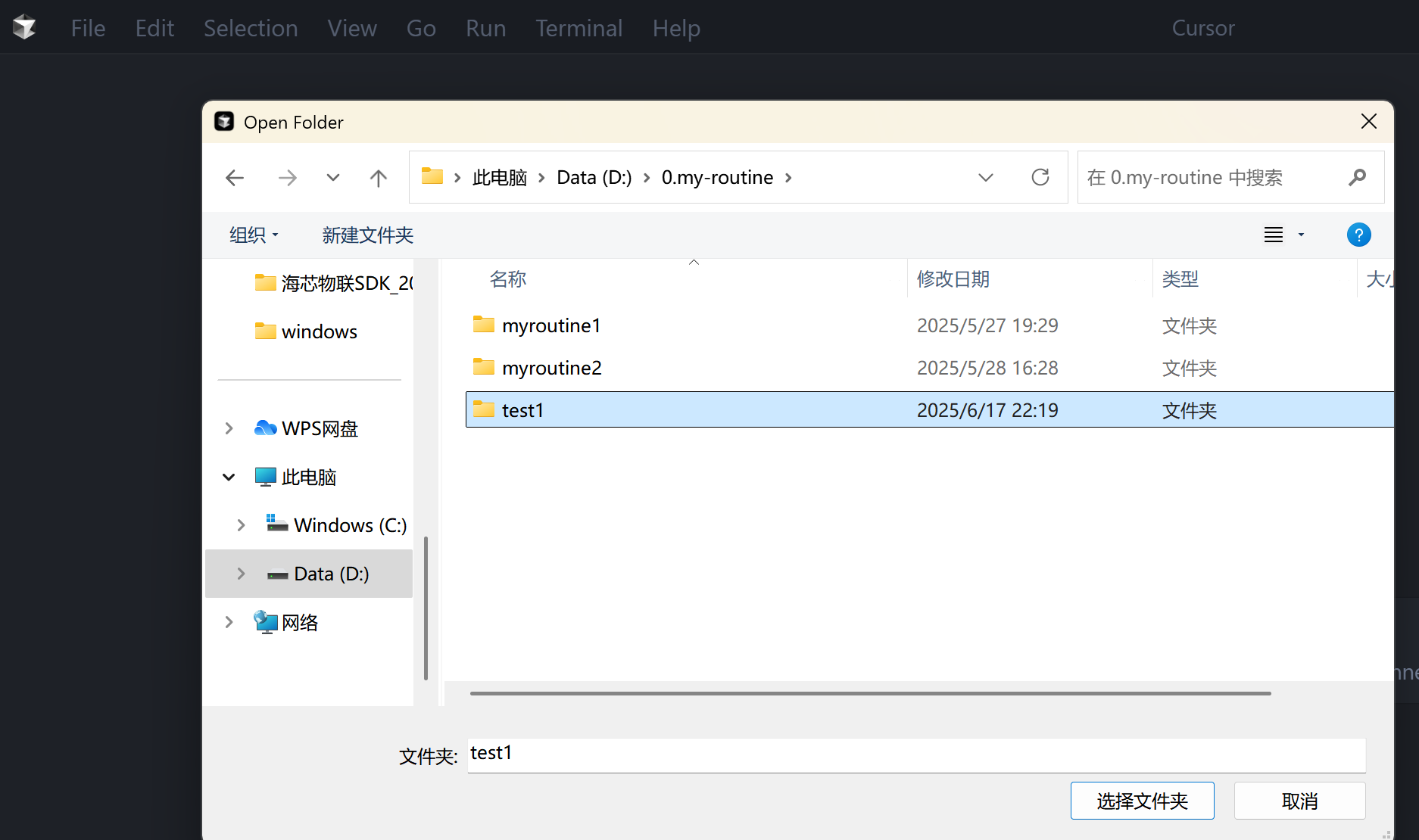Click the blue help icon
The width and height of the screenshot is (1419, 840).
[1359, 235]
